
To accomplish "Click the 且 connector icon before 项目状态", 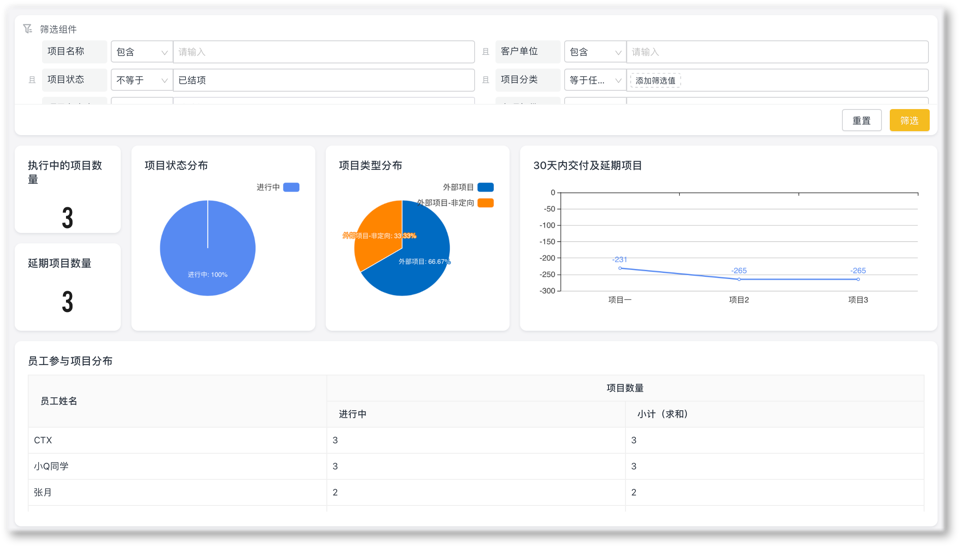I will pyautogui.click(x=32, y=80).
